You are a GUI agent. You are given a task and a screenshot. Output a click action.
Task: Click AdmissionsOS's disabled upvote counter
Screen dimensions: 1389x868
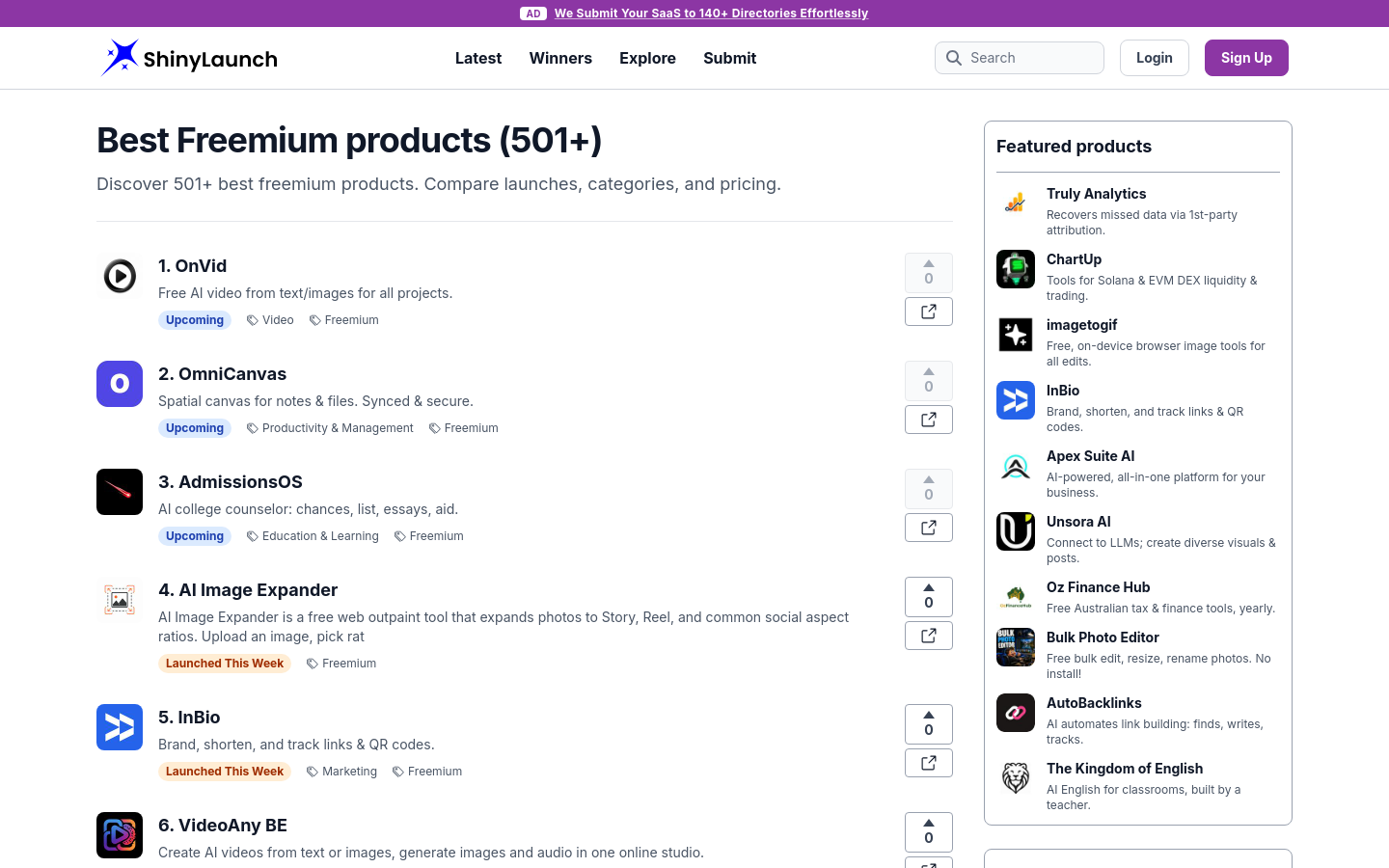929,489
